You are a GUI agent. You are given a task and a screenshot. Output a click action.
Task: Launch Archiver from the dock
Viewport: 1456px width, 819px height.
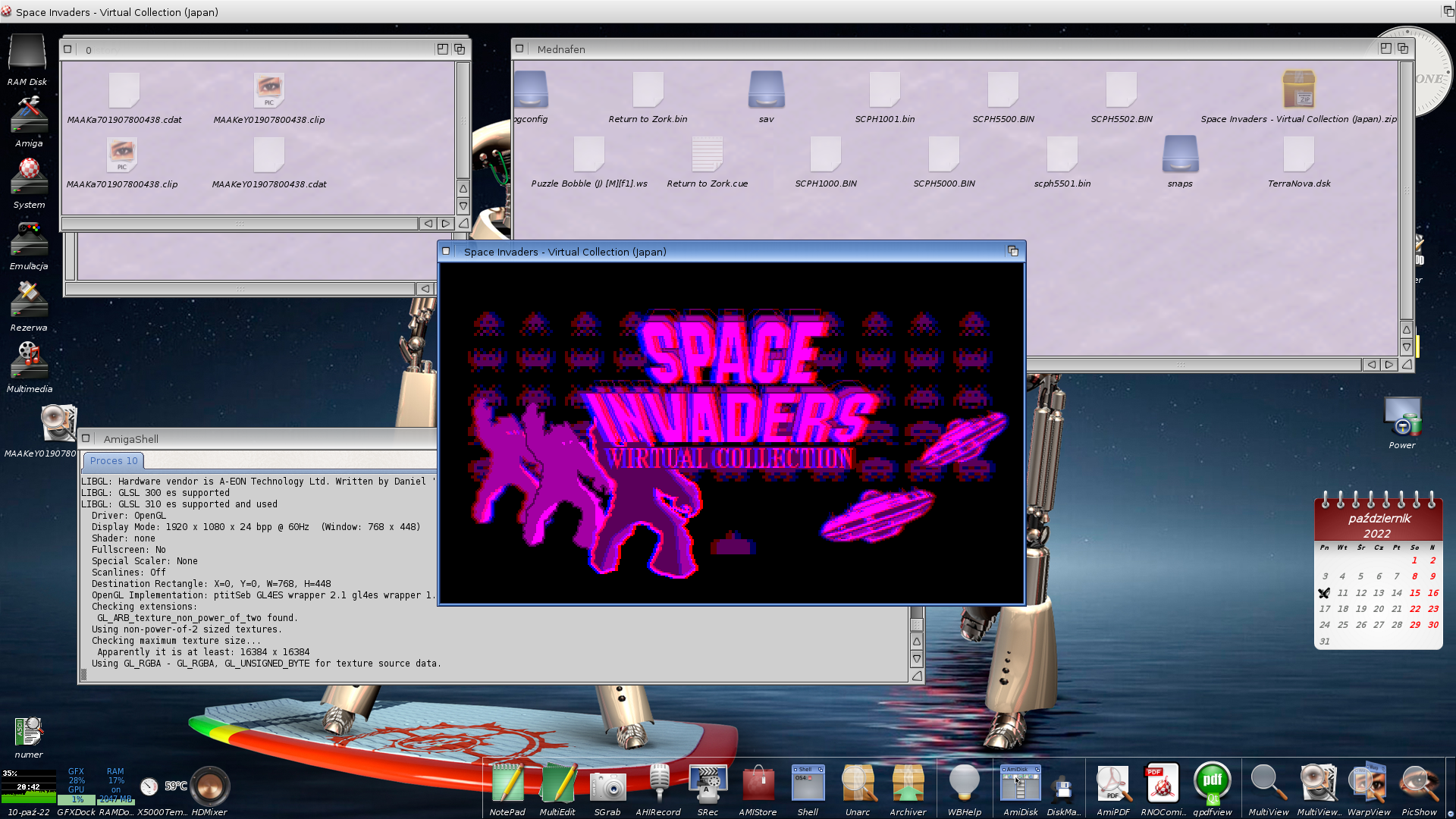[x=908, y=784]
